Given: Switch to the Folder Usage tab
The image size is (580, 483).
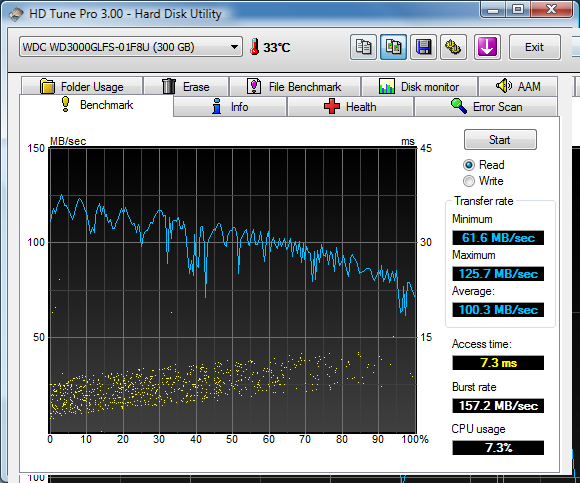Looking at the screenshot, I should click(x=82, y=87).
